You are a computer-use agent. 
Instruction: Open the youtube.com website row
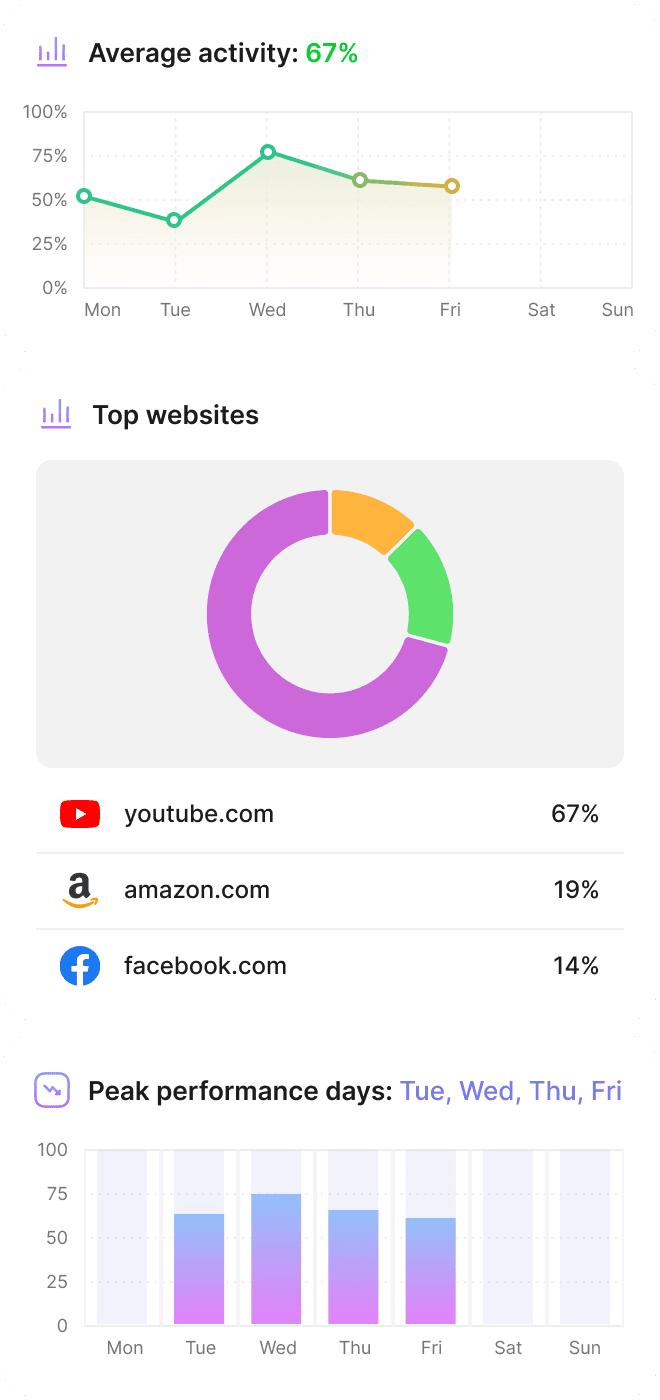(x=330, y=814)
